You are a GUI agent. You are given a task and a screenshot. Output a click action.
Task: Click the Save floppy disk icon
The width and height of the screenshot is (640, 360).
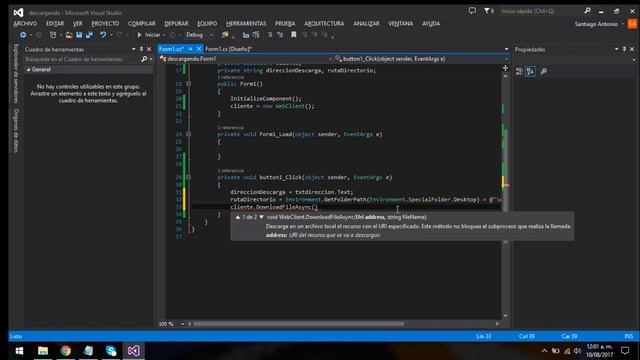(79, 35)
